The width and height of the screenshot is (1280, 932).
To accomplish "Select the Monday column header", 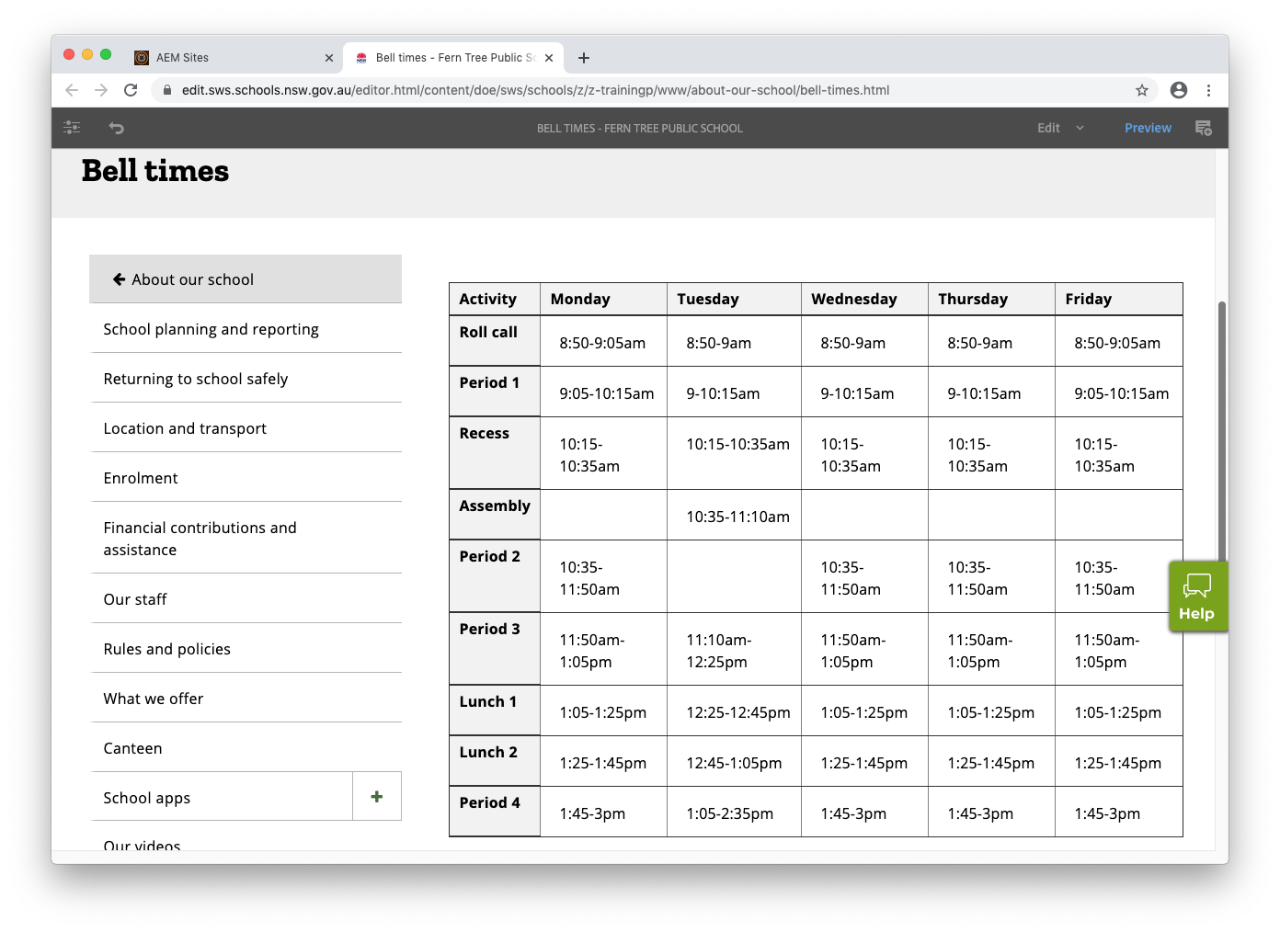I will tap(603, 299).
